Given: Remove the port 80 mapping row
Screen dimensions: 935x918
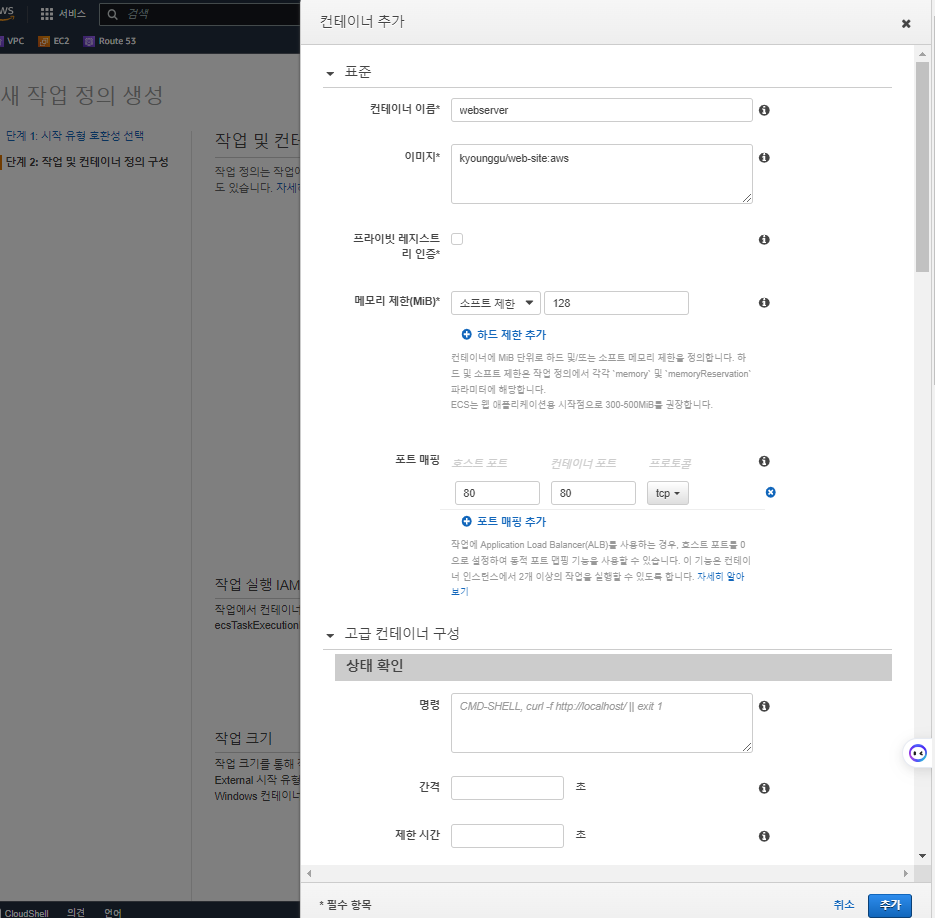Looking at the screenshot, I should point(770,492).
